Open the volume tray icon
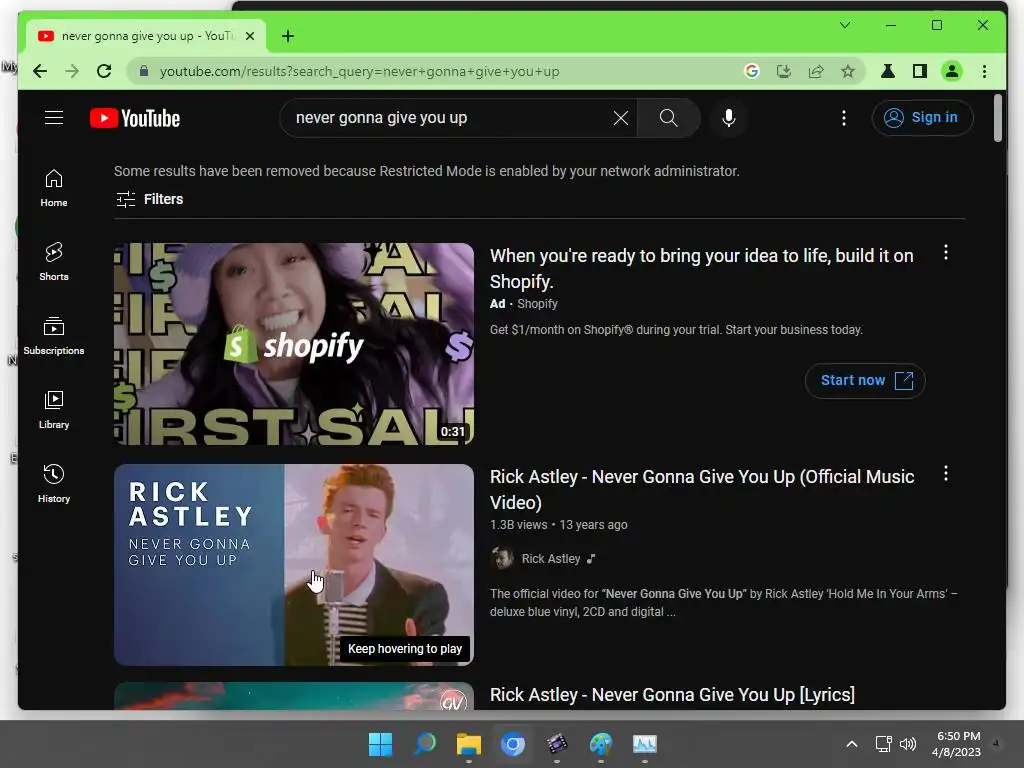 point(908,744)
